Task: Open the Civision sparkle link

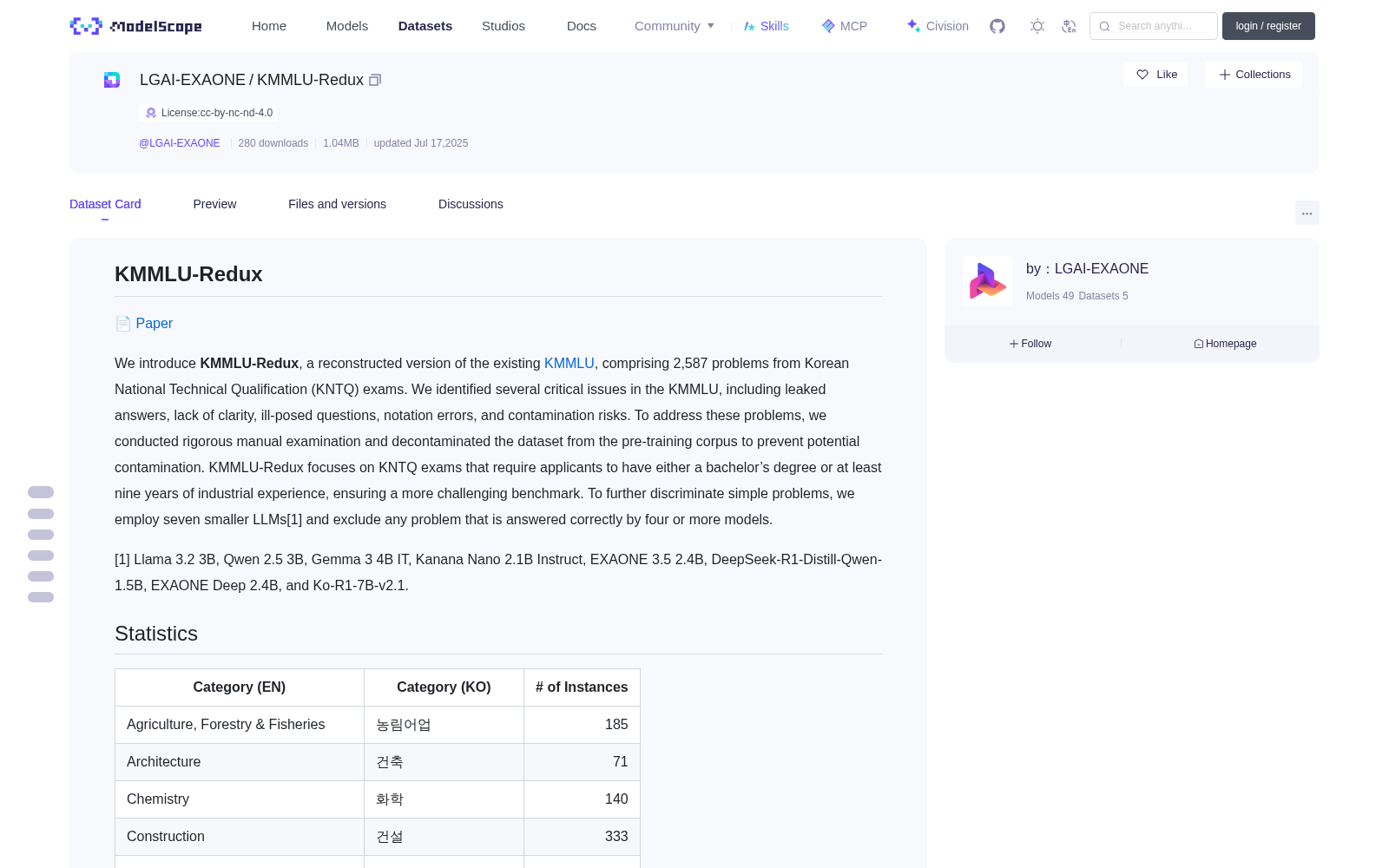Action: [938, 26]
